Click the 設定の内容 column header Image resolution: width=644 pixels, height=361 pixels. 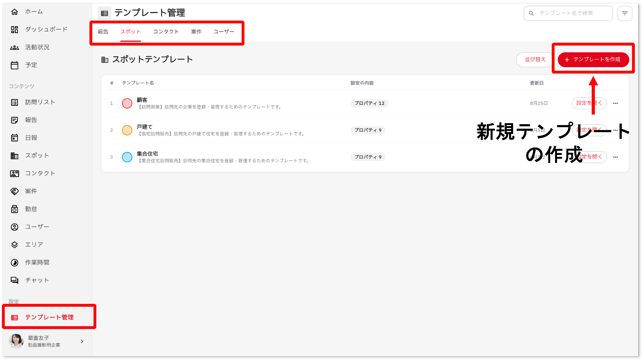click(362, 83)
